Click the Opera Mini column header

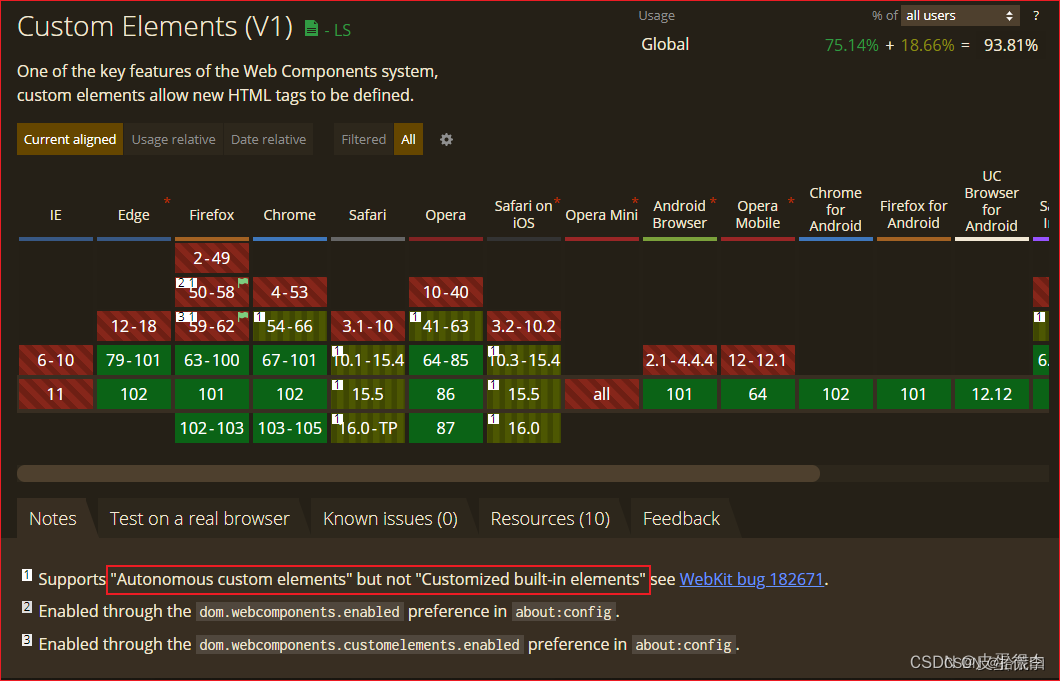(602, 215)
